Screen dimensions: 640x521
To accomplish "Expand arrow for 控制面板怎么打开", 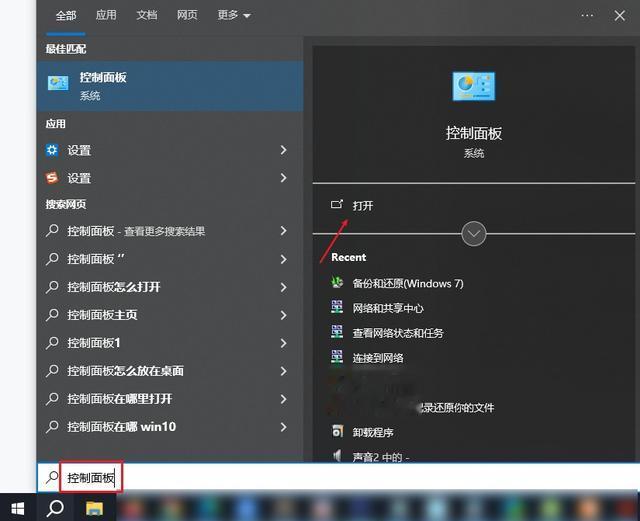I will (x=284, y=287).
